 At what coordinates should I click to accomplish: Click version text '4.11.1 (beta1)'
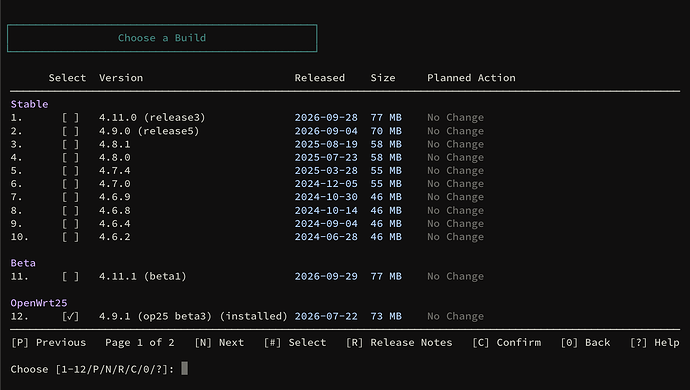pos(143,277)
